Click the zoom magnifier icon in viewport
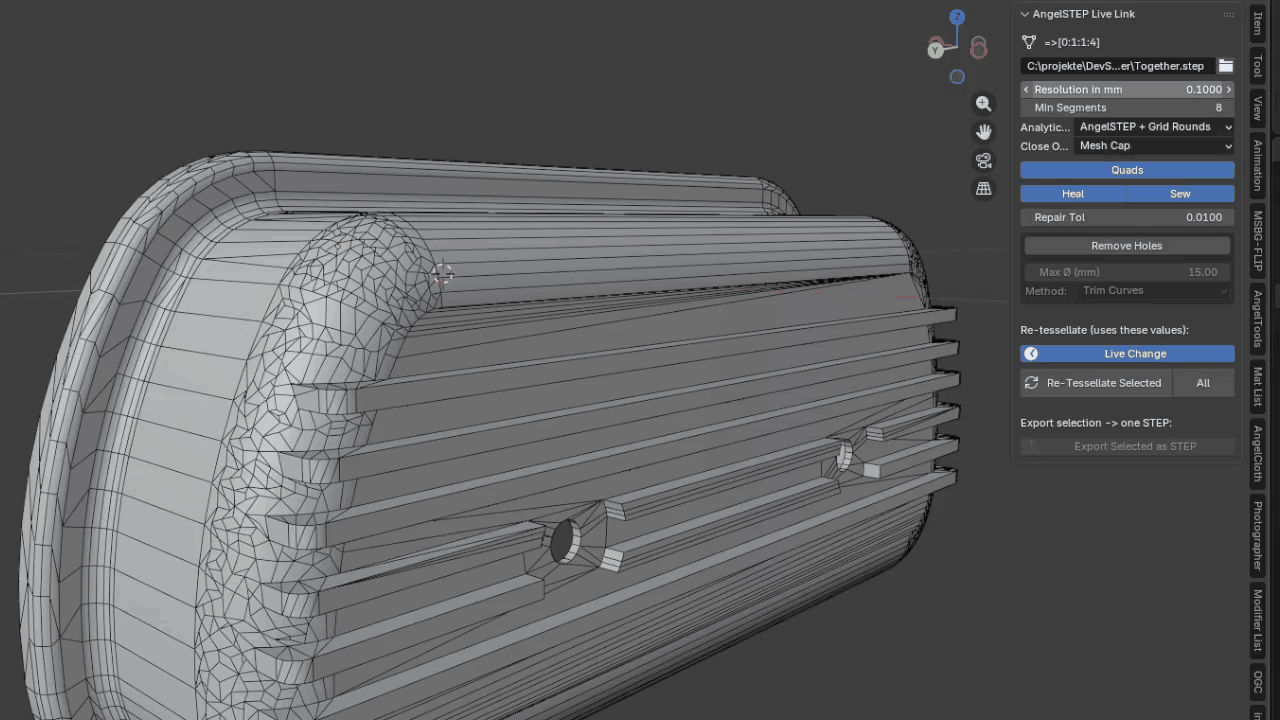Image resolution: width=1280 pixels, height=720 pixels. tap(984, 104)
